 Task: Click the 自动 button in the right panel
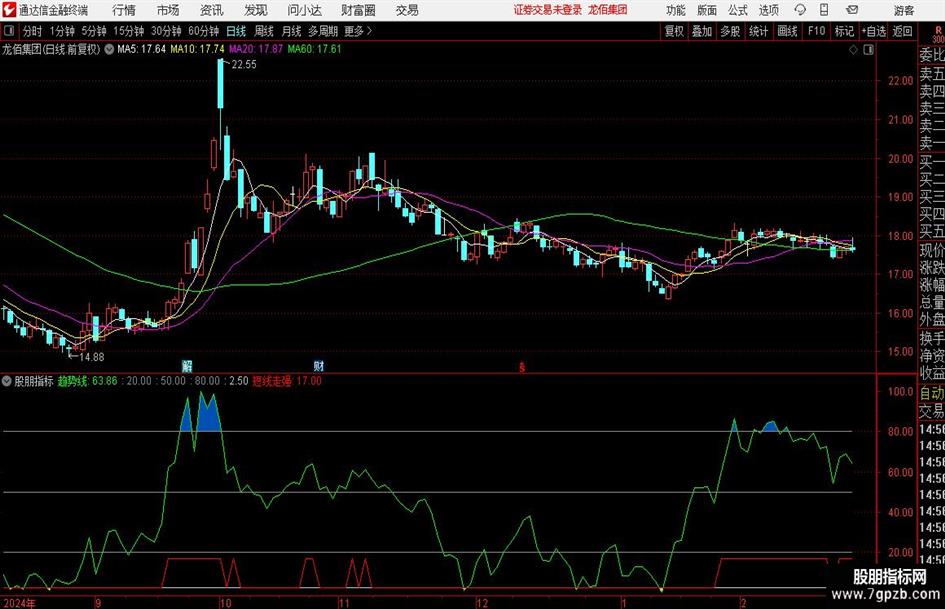932,393
